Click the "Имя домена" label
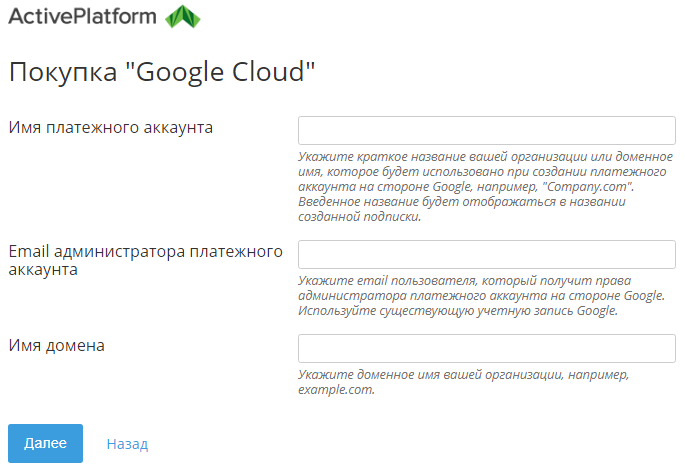 click(x=57, y=345)
